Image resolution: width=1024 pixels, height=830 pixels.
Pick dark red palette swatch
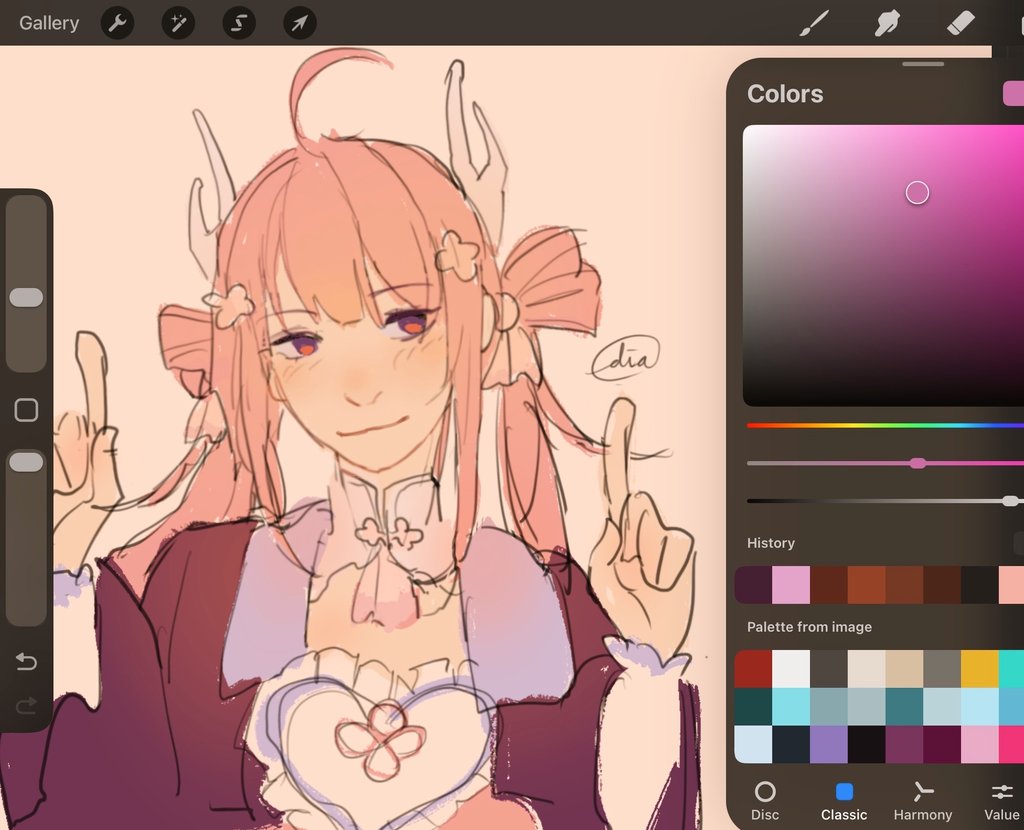pos(754,669)
